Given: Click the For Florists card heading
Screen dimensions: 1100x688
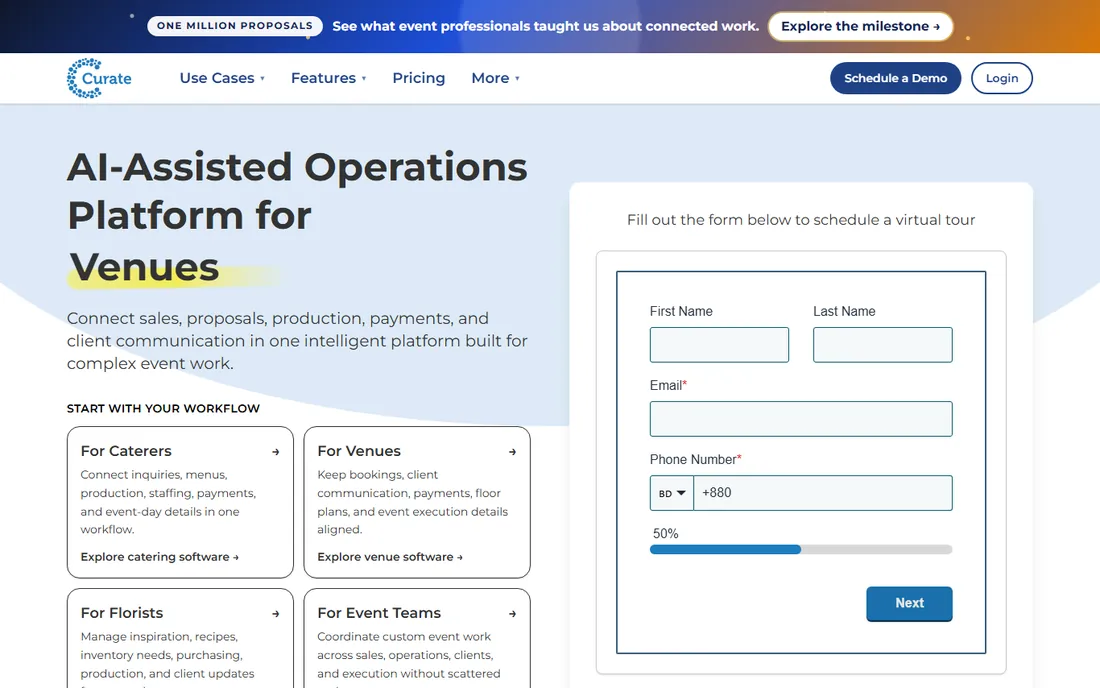Looking at the screenshot, I should 122,613.
